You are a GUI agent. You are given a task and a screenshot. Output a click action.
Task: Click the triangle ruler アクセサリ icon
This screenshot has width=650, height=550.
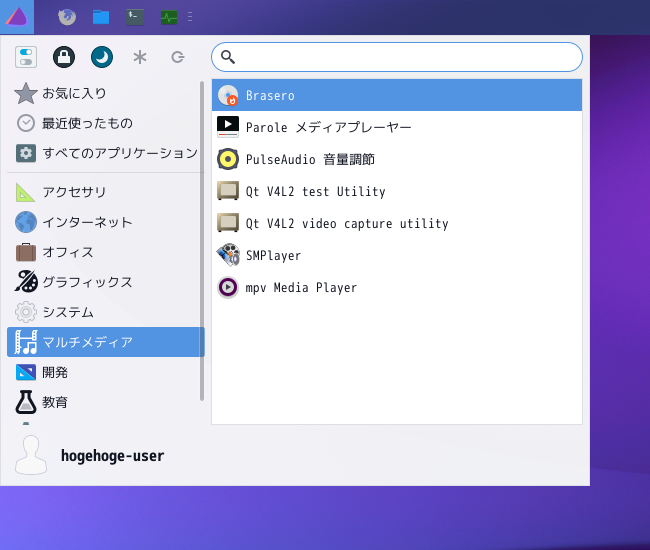tap(25, 192)
